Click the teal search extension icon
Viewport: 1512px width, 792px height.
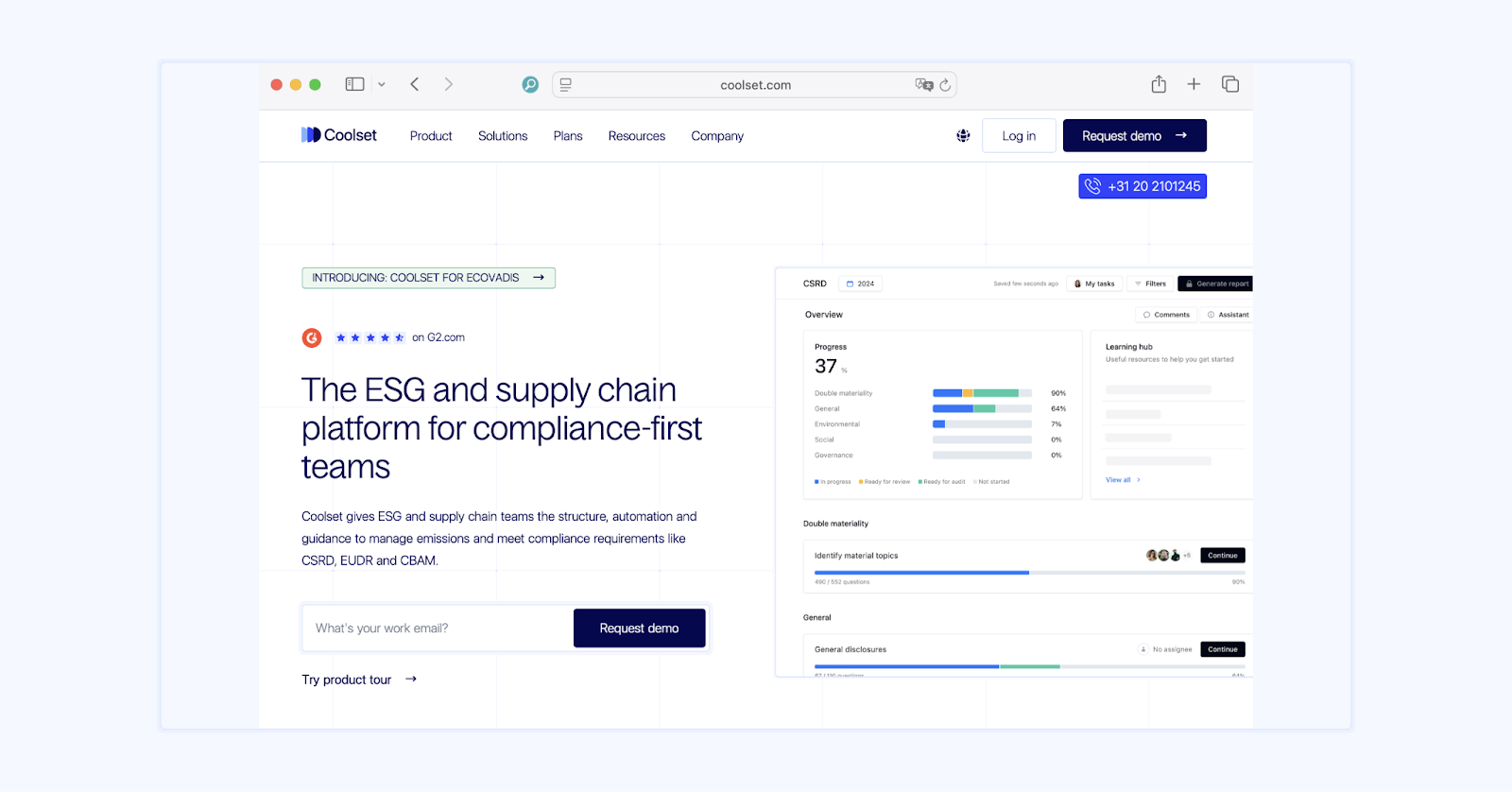pos(530,84)
